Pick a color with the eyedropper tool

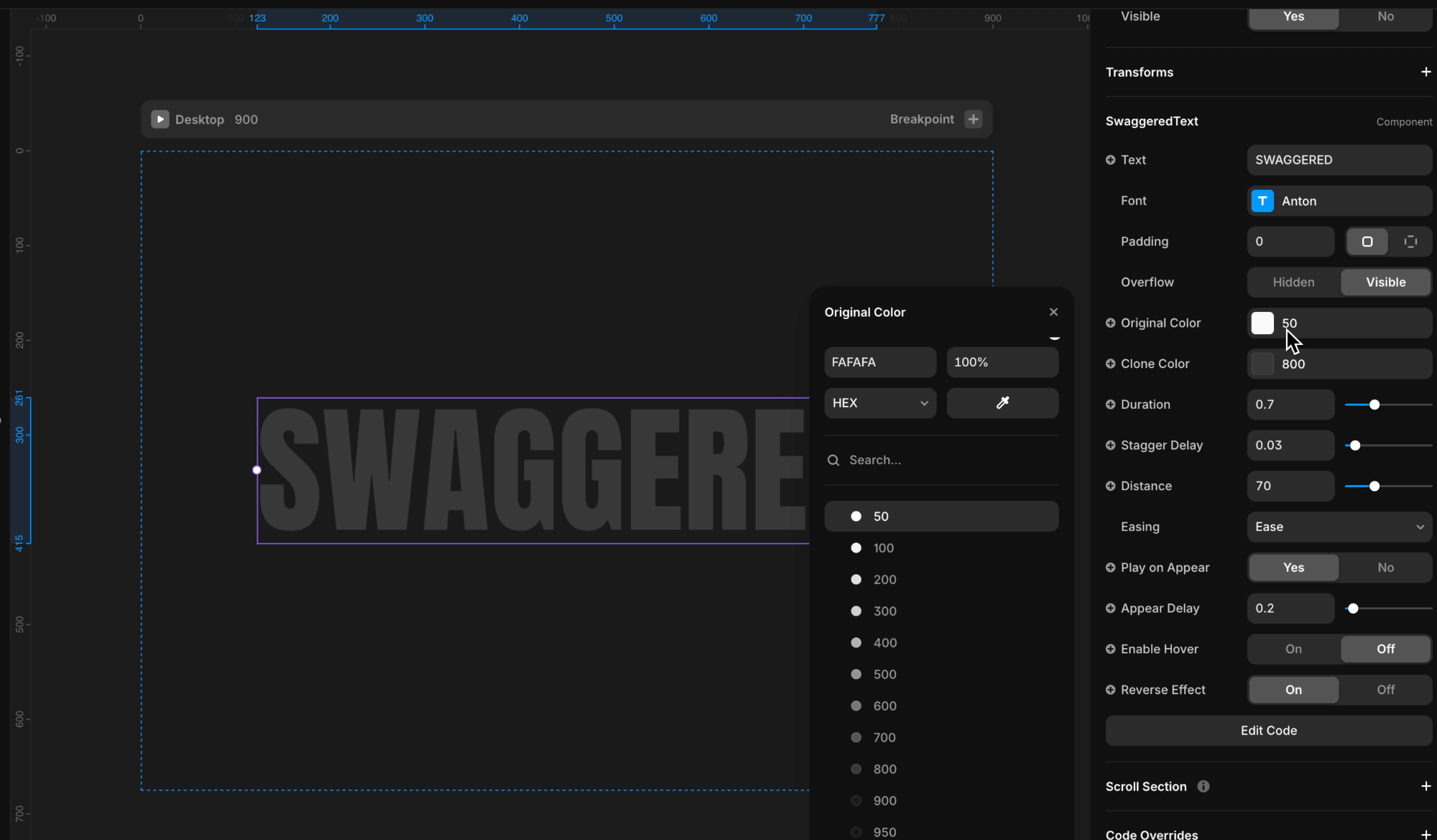tap(1002, 403)
